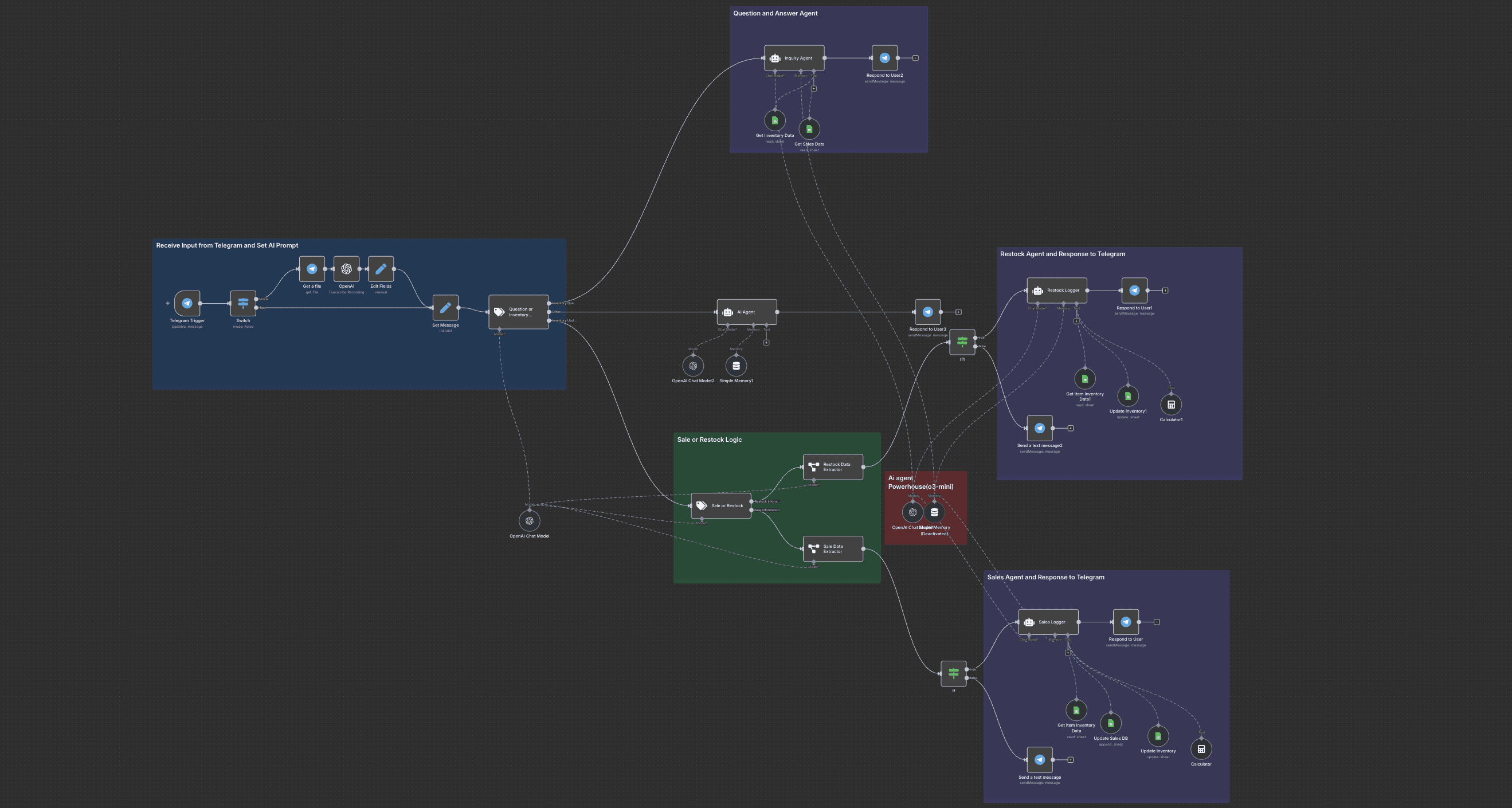
Task: Click the Restock Data Extractor node
Action: (832, 467)
